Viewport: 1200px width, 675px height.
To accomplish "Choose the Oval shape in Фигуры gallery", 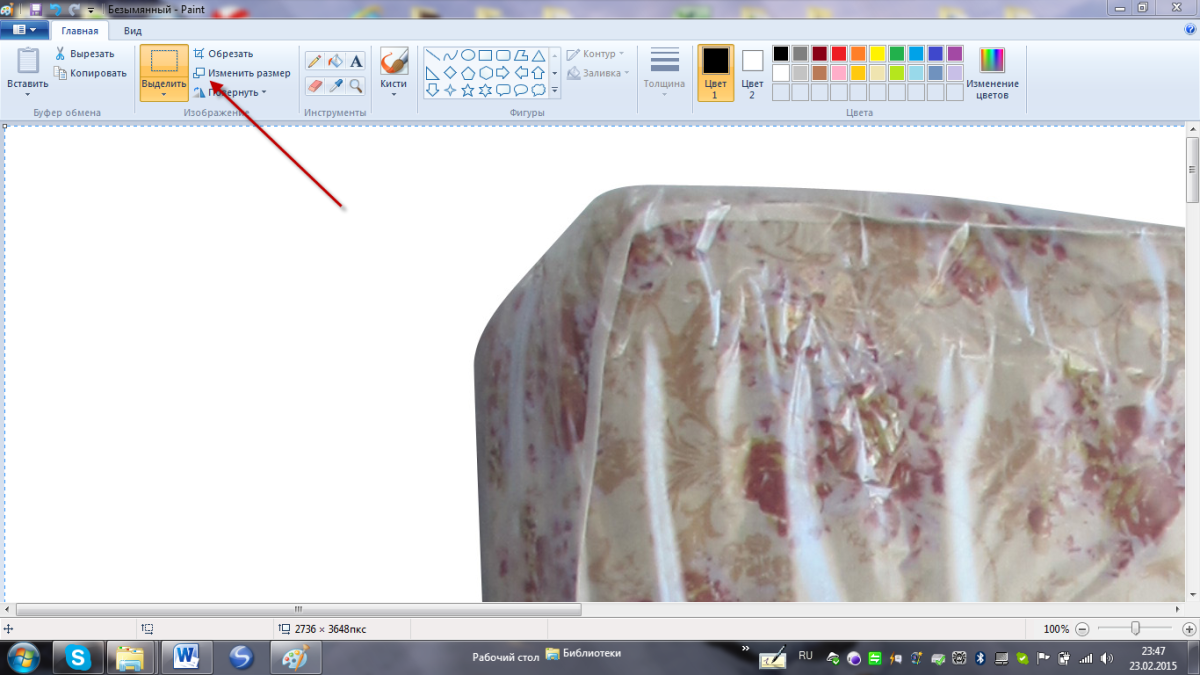I will 467,55.
